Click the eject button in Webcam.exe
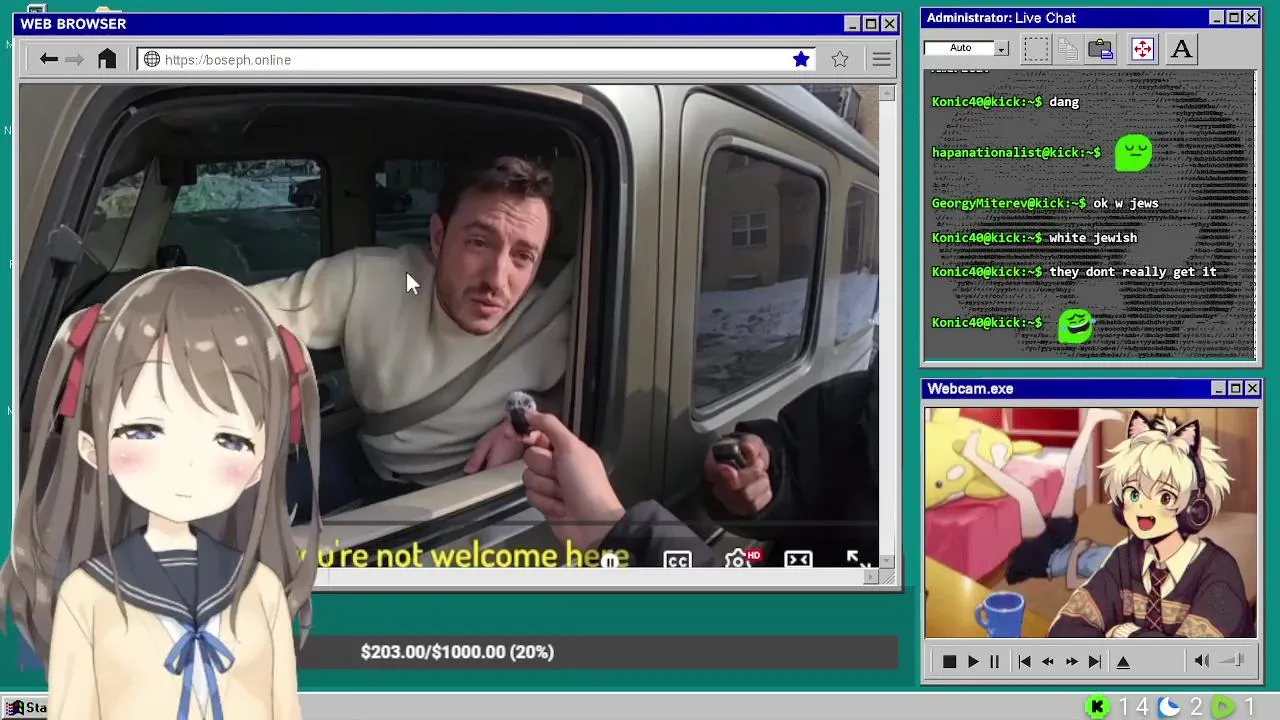Screen dimensions: 1280x720 click(1123, 662)
